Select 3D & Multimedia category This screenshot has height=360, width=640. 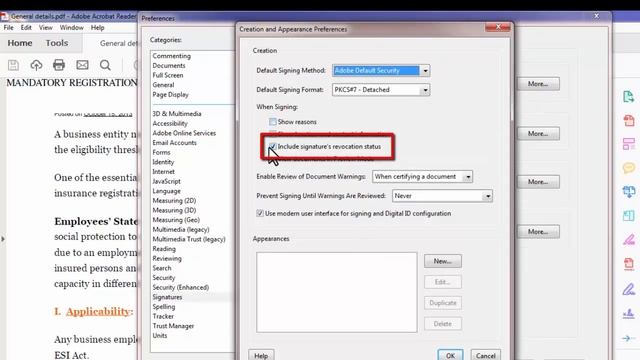coord(177,113)
